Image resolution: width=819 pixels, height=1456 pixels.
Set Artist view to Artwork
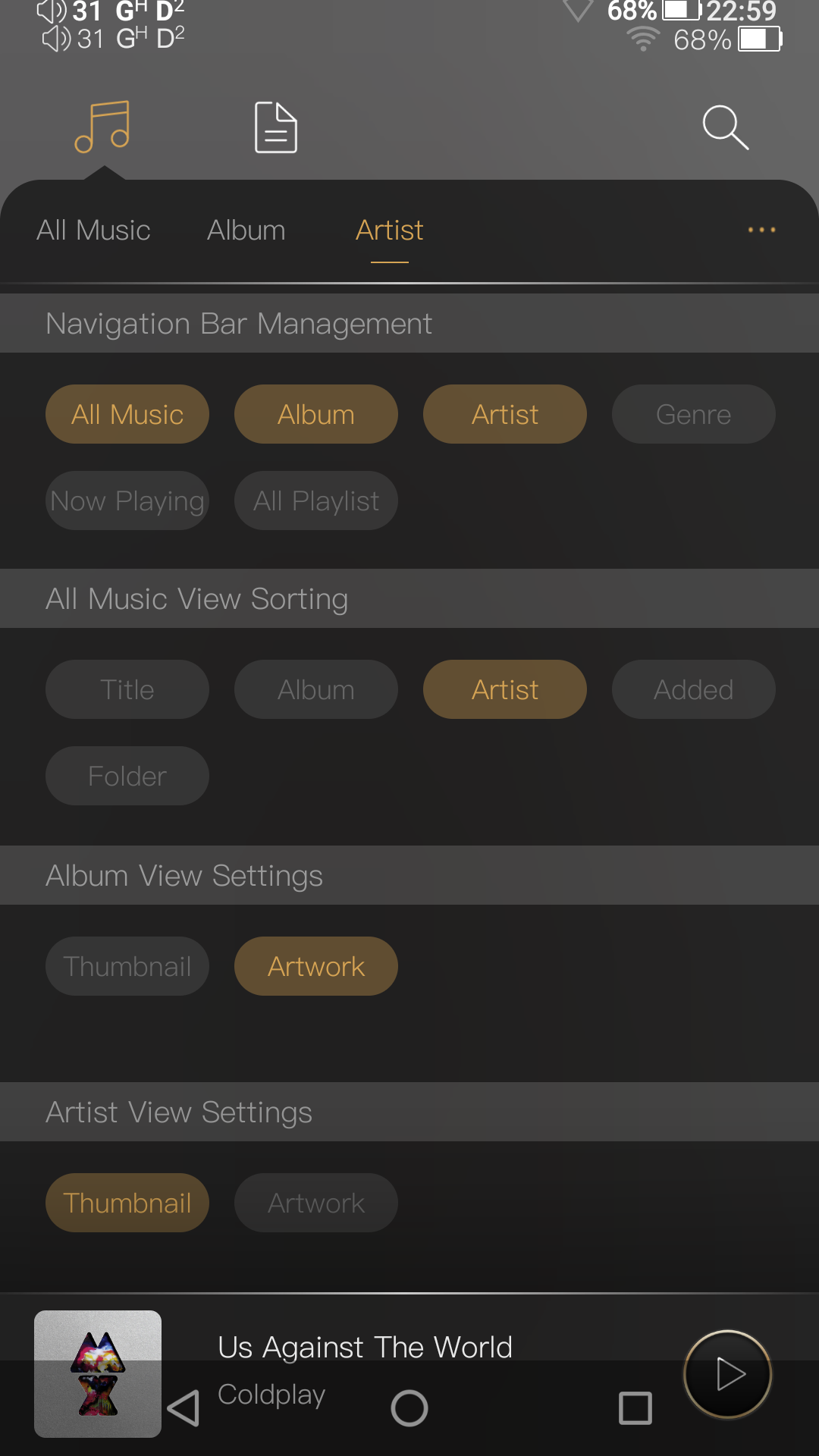(x=316, y=1203)
